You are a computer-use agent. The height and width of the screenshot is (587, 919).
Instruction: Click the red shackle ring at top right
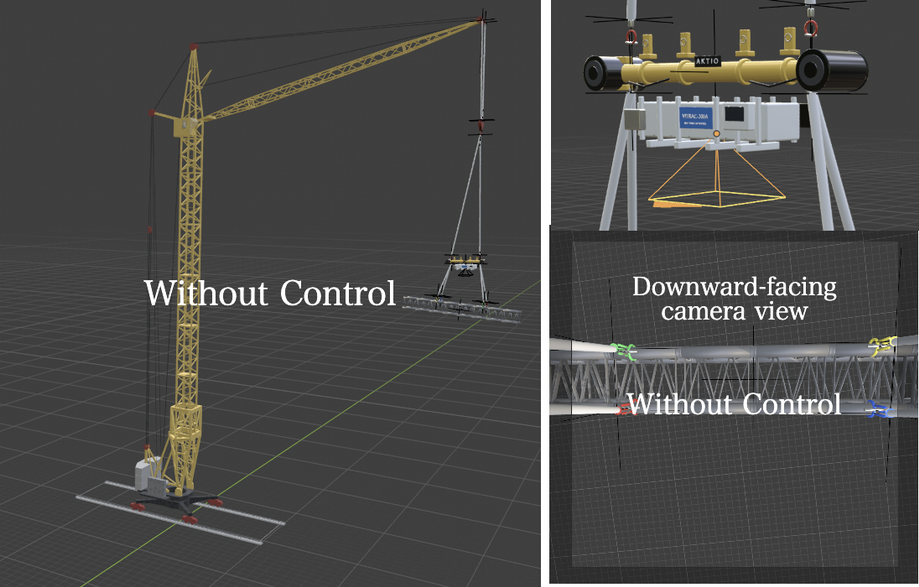(811, 28)
